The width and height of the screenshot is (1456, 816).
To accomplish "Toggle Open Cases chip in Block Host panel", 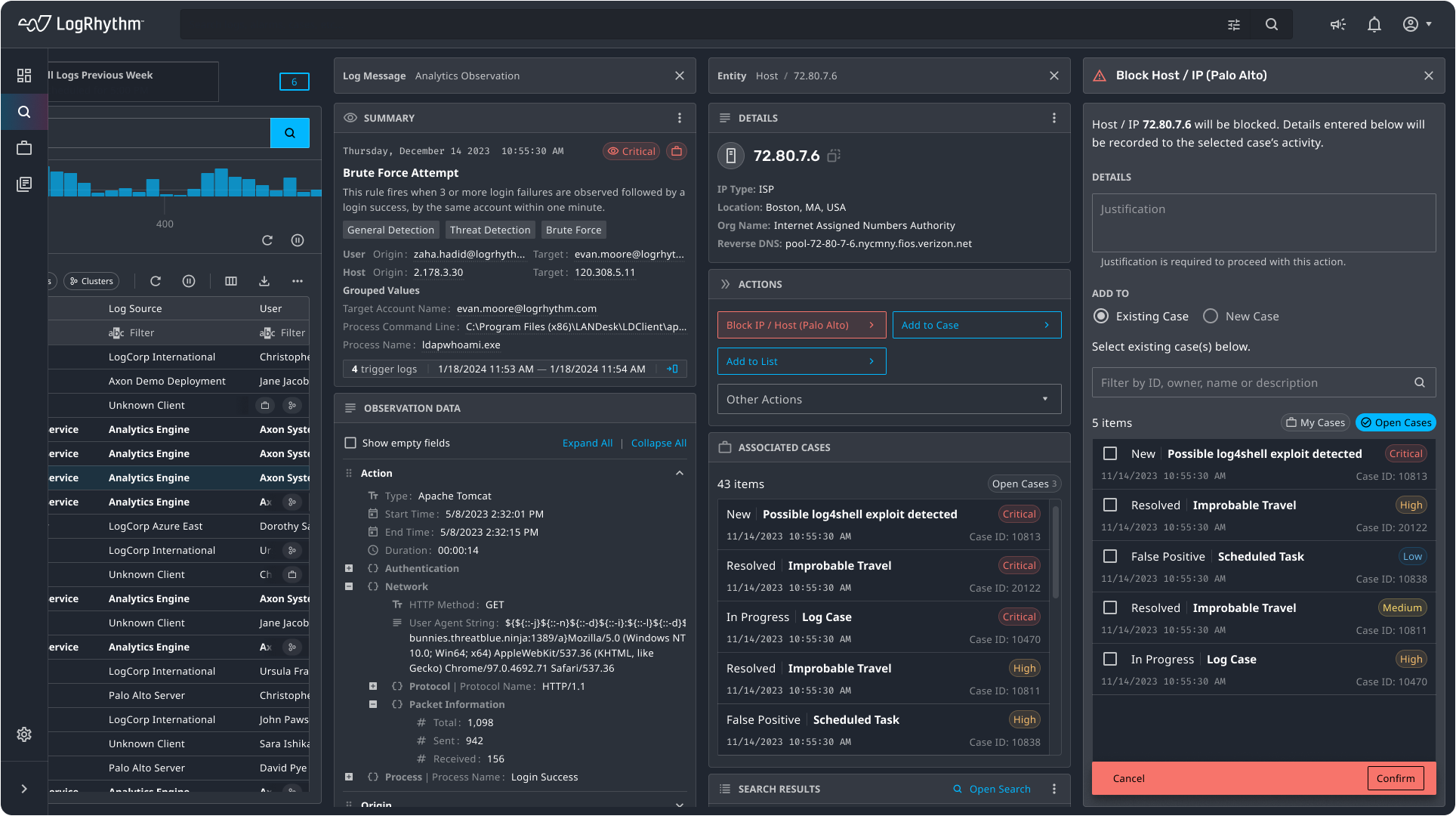I will point(1396,422).
